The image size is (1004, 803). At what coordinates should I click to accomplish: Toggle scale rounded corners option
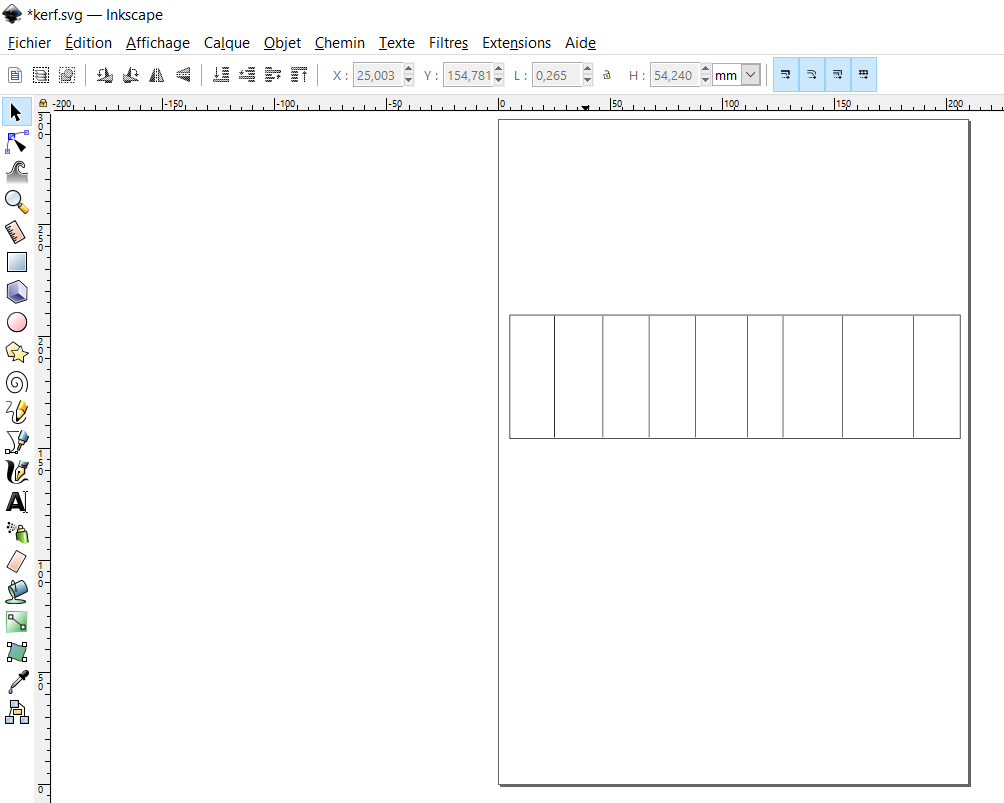click(x=811, y=75)
